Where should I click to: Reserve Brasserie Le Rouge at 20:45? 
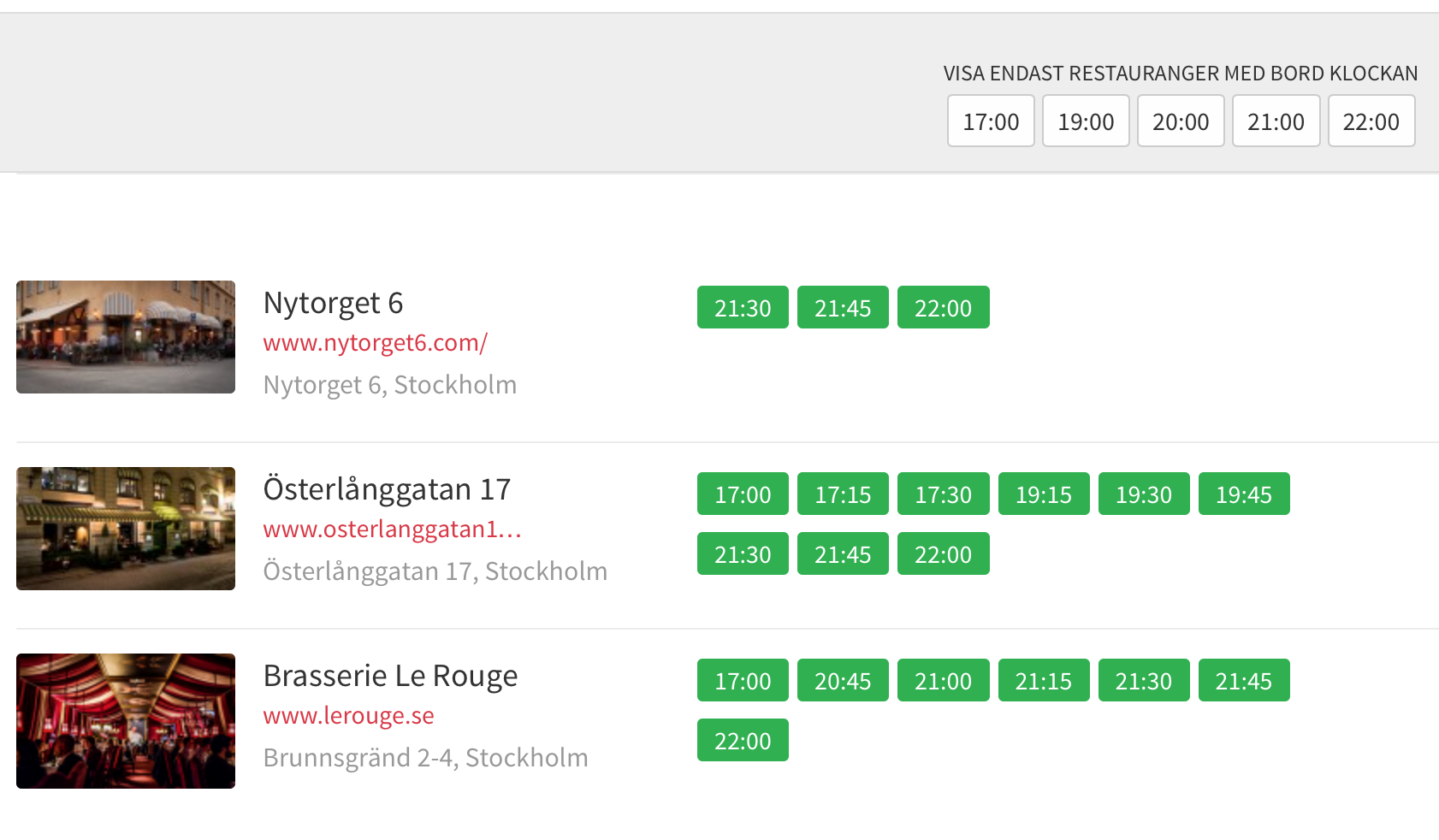[x=843, y=680]
